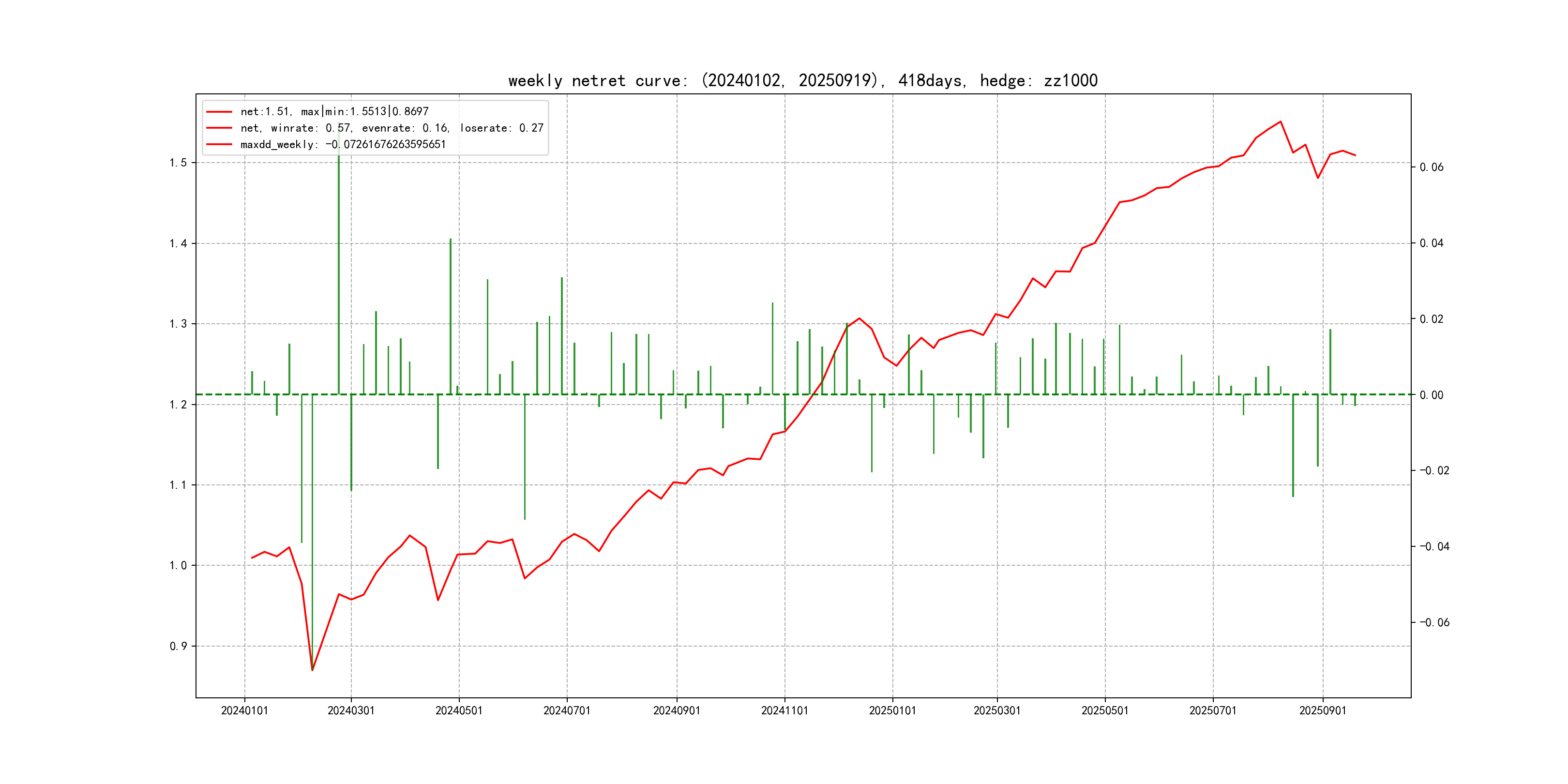Image resolution: width=1568 pixels, height=784 pixels.
Task: Select the 20250901 x-axis date label
Action: pyautogui.click(x=1323, y=710)
